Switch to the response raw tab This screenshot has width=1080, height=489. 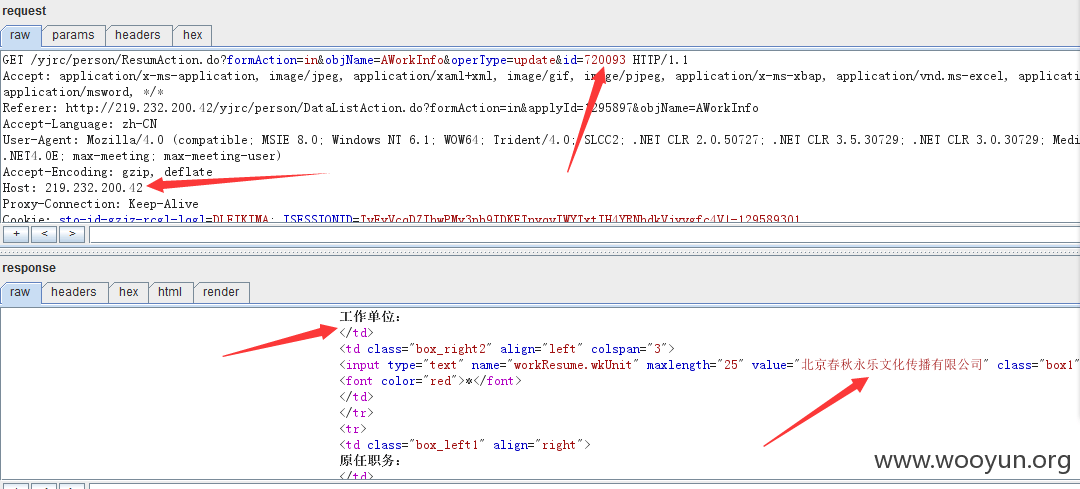pos(21,292)
